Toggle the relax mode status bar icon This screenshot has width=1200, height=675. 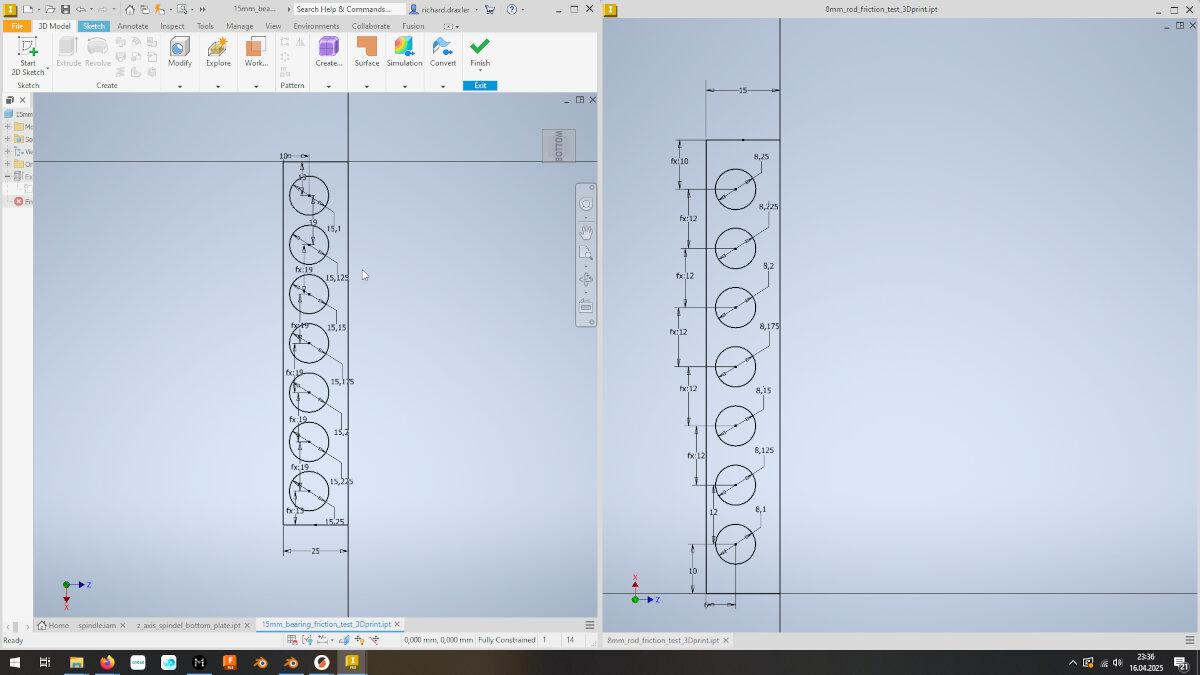coord(375,639)
